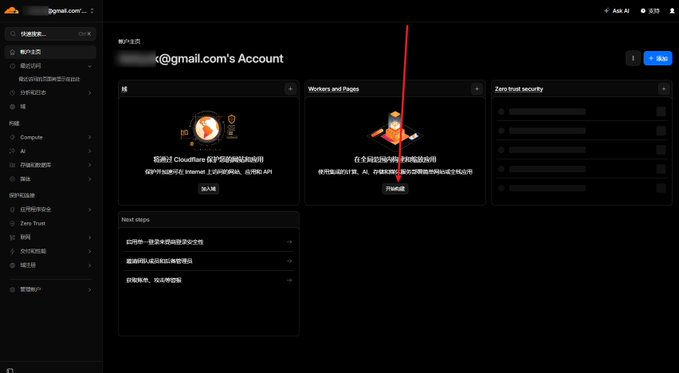This screenshot has height=373, width=679.
Task: Click the clock icon beside 最近访问
Action: (x=12, y=66)
